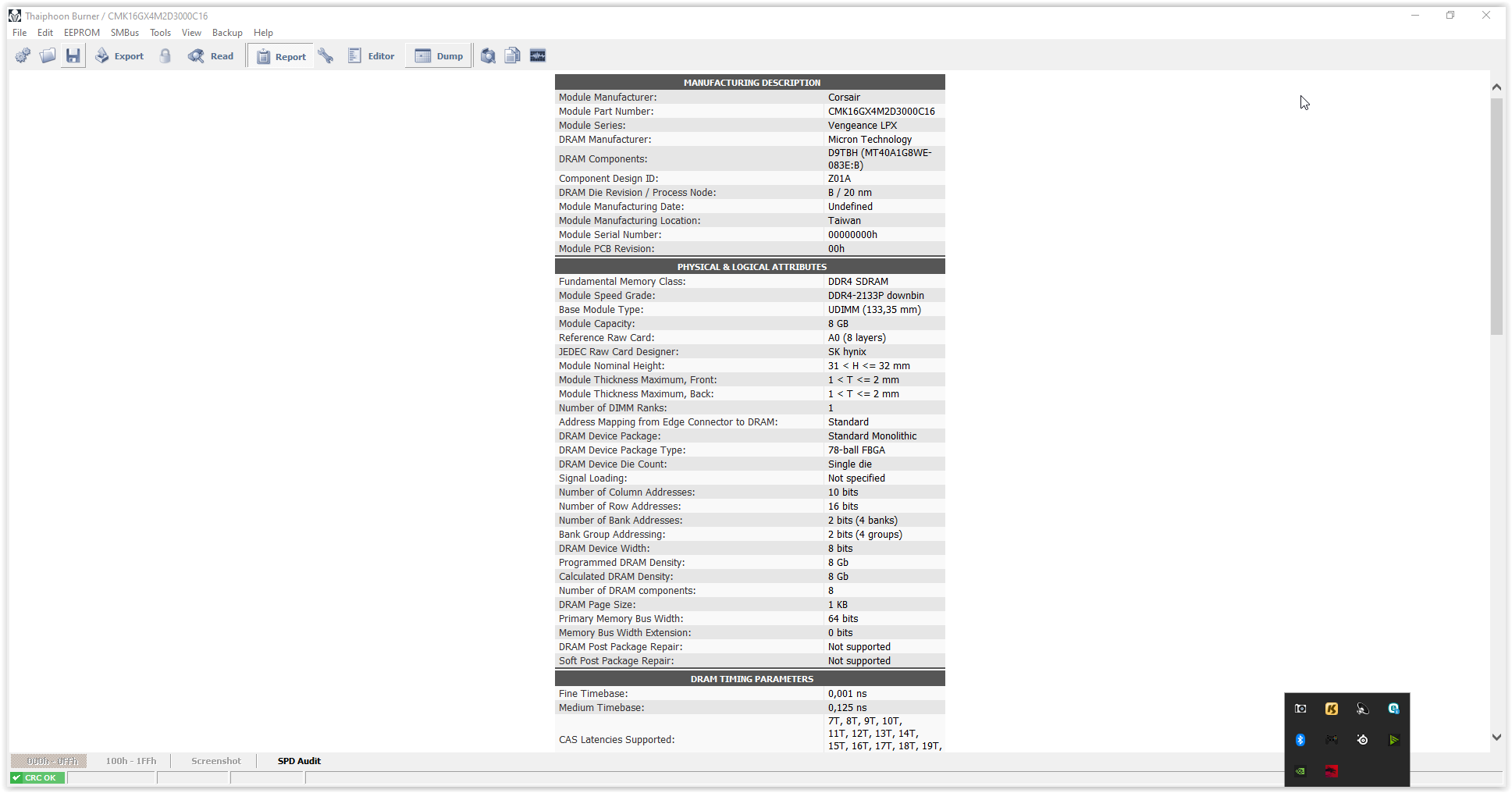The image size is (1512, 793).
Task: Open the Help menu
Action: click(263, 33)
